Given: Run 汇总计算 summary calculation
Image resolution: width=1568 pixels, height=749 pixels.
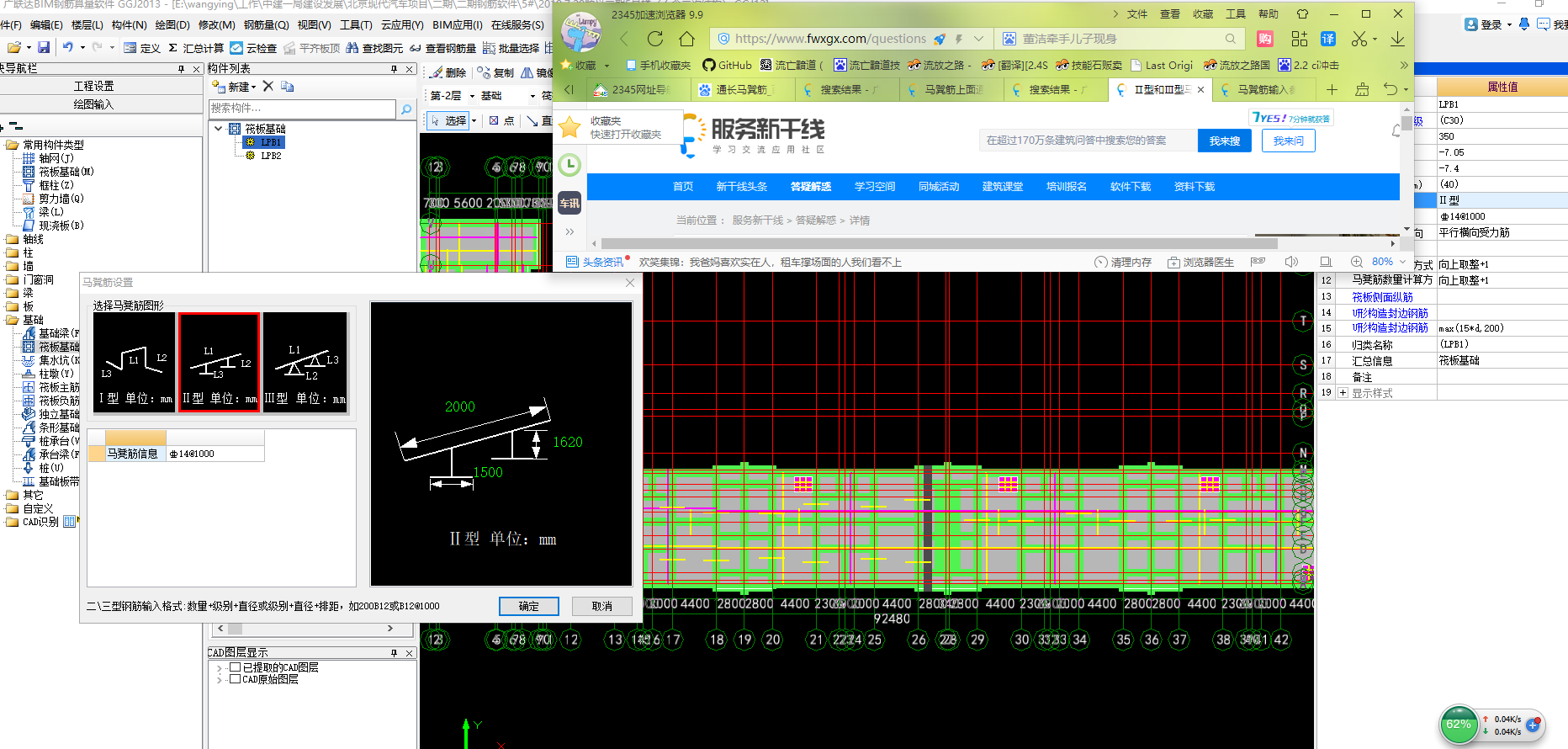Looking at the screenshot, I should [x=196, y=48].
